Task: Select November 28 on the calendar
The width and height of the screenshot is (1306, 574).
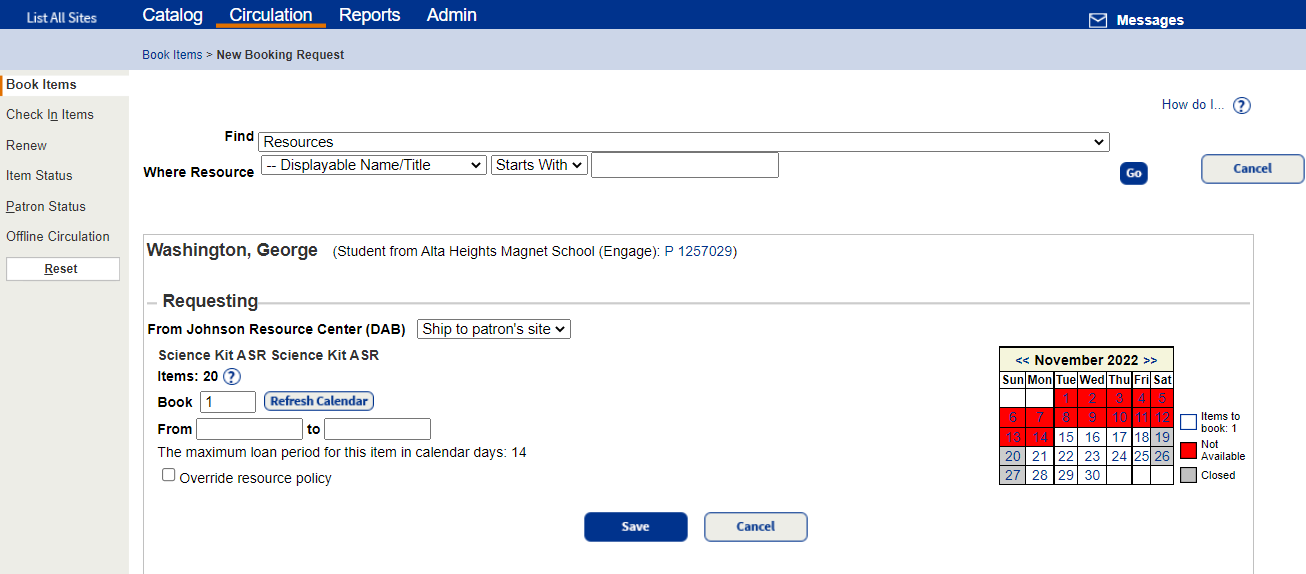Action: [x=1040, y=475]
